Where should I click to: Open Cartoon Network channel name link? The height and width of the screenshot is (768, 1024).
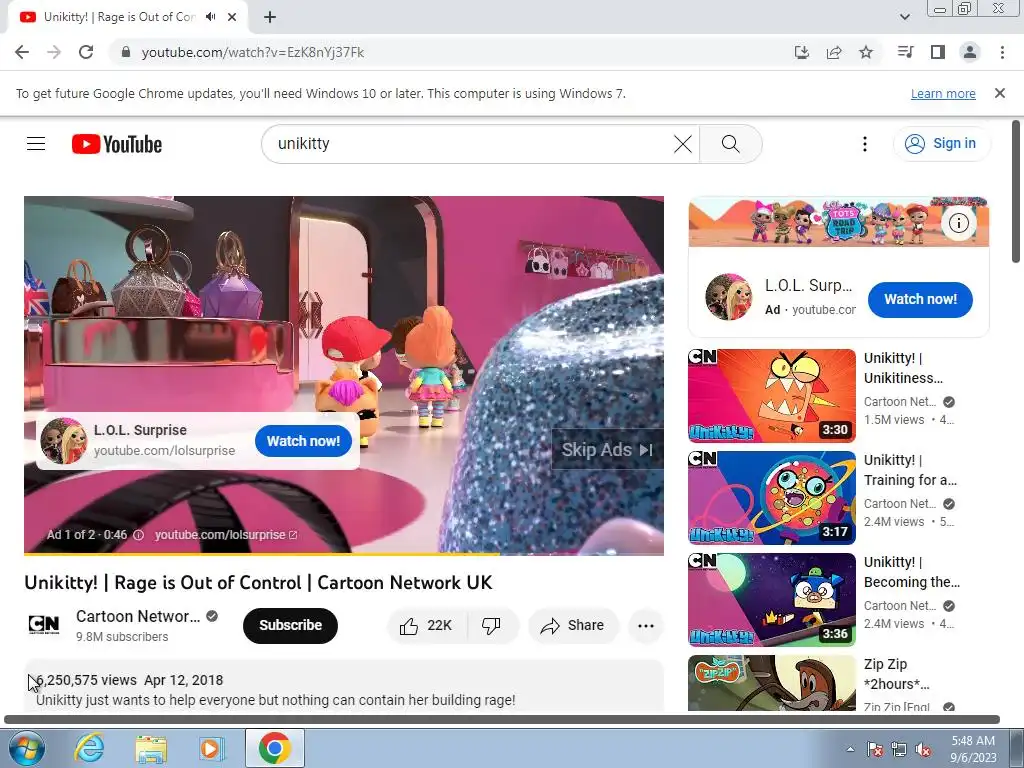coord(138,616)
